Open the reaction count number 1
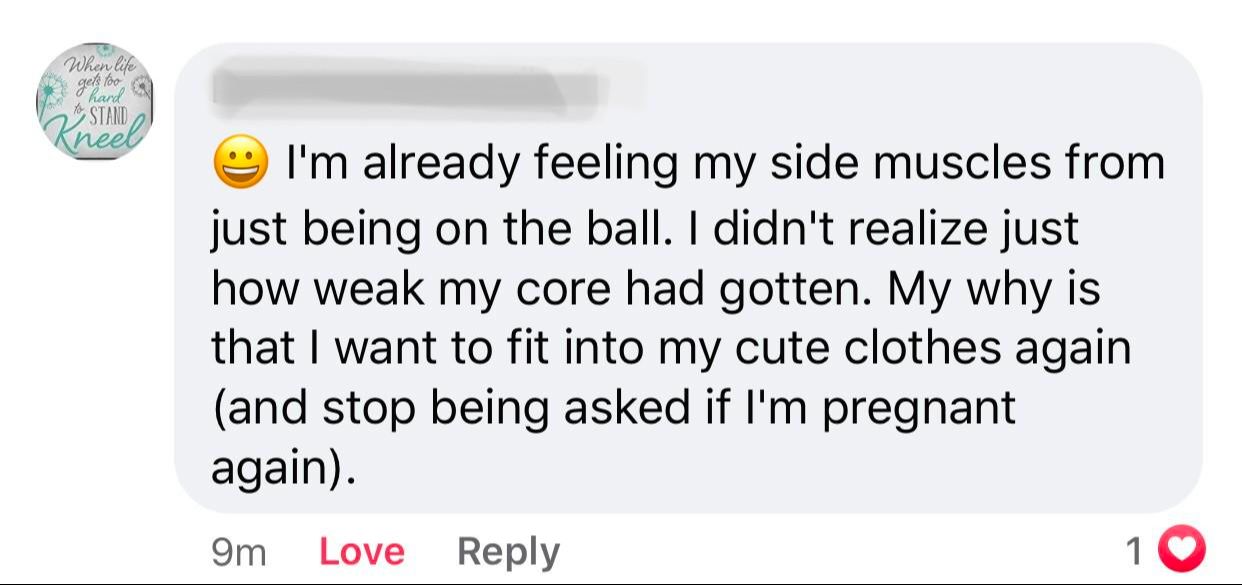 click(1134, 551)
